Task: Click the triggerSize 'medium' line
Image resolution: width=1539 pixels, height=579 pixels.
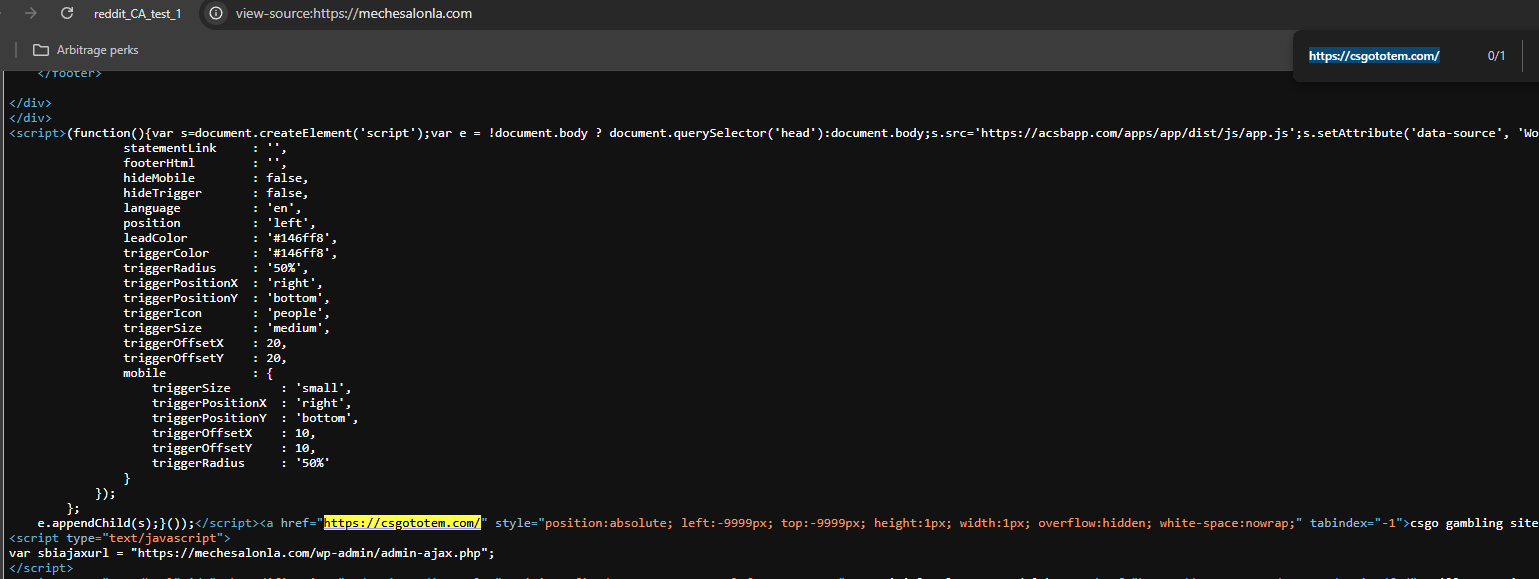Action: (227, 328)
